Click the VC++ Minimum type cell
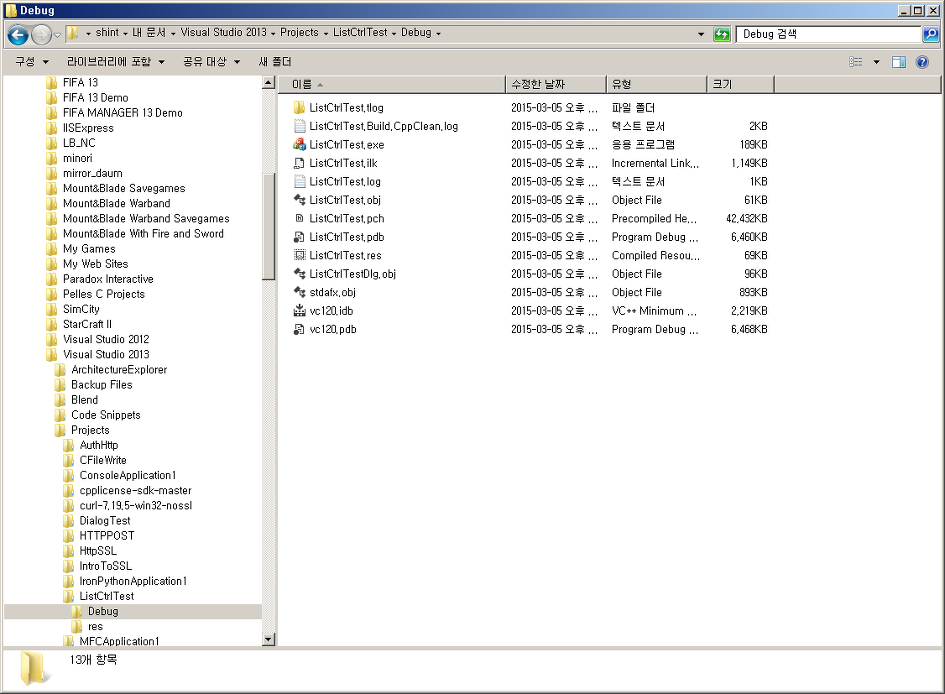 pos(654,311)
